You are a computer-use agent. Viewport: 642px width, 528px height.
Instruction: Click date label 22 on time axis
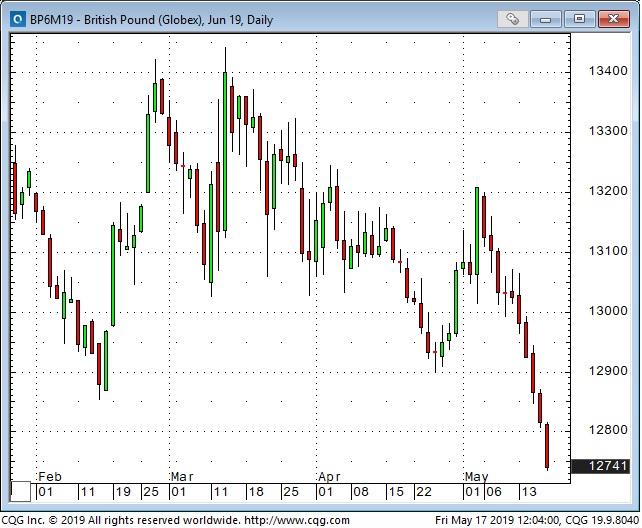coord(423,492)
